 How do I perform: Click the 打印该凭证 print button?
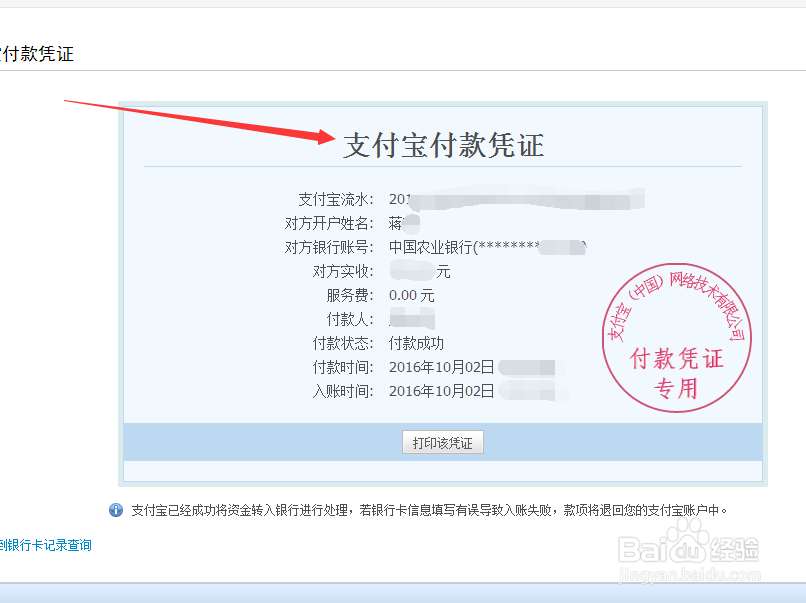(x=443, y=443)
